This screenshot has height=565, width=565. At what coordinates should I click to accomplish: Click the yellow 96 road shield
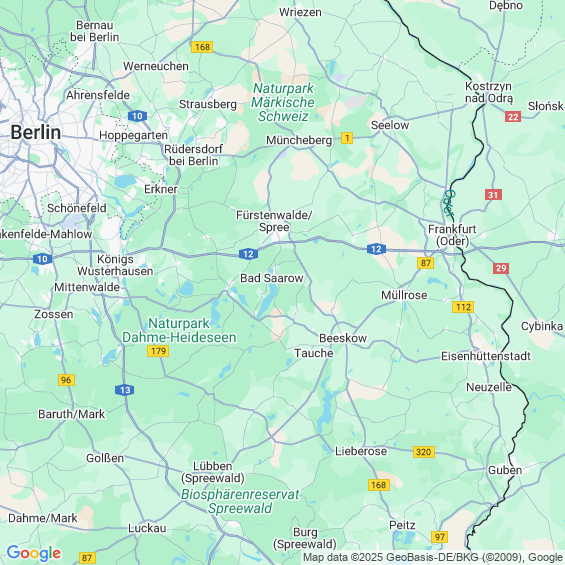pos(66,380)
